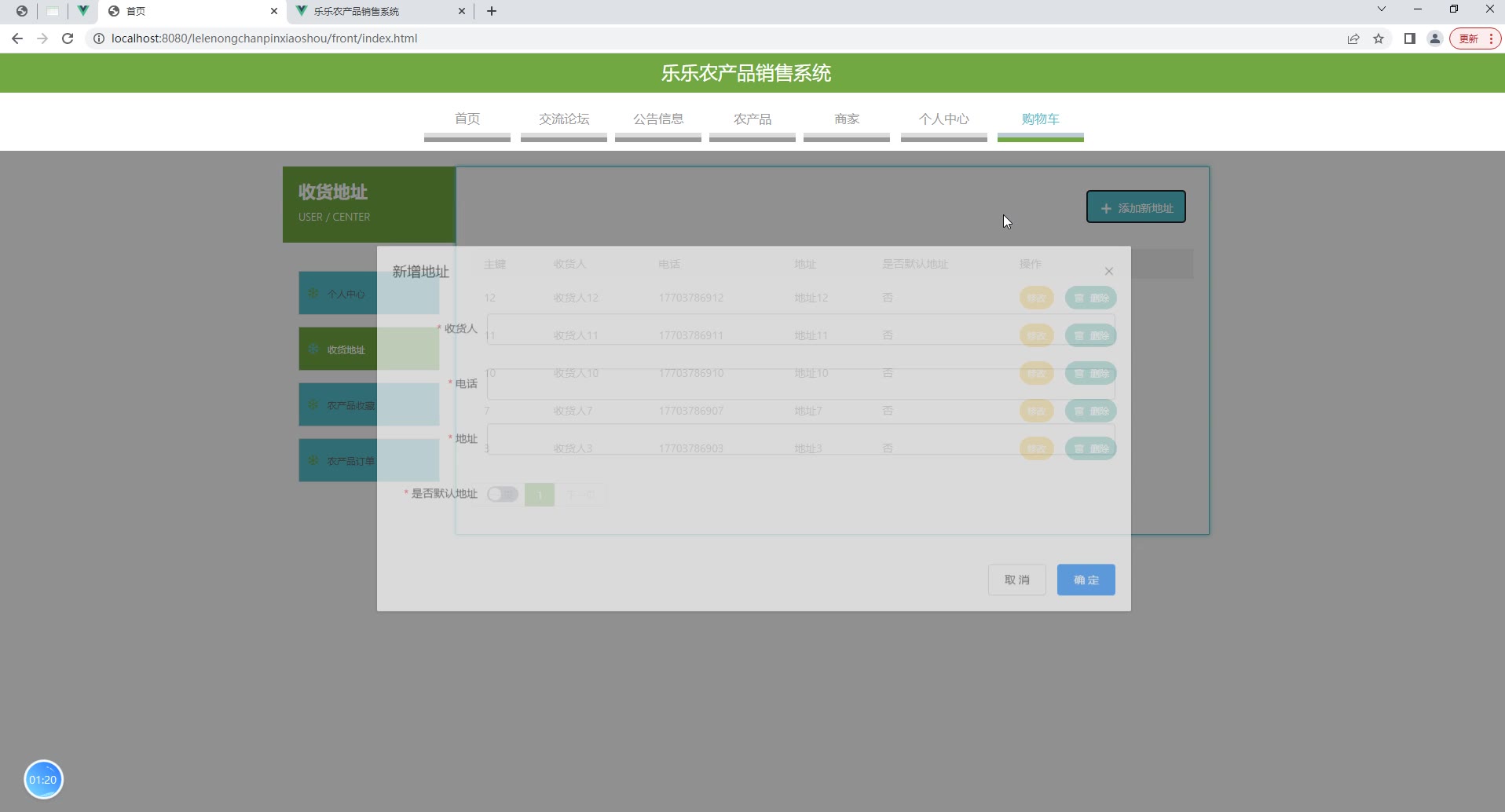
Task: Select the sidebar 收货地址 menu item
Action: click(x=368, y=349)
